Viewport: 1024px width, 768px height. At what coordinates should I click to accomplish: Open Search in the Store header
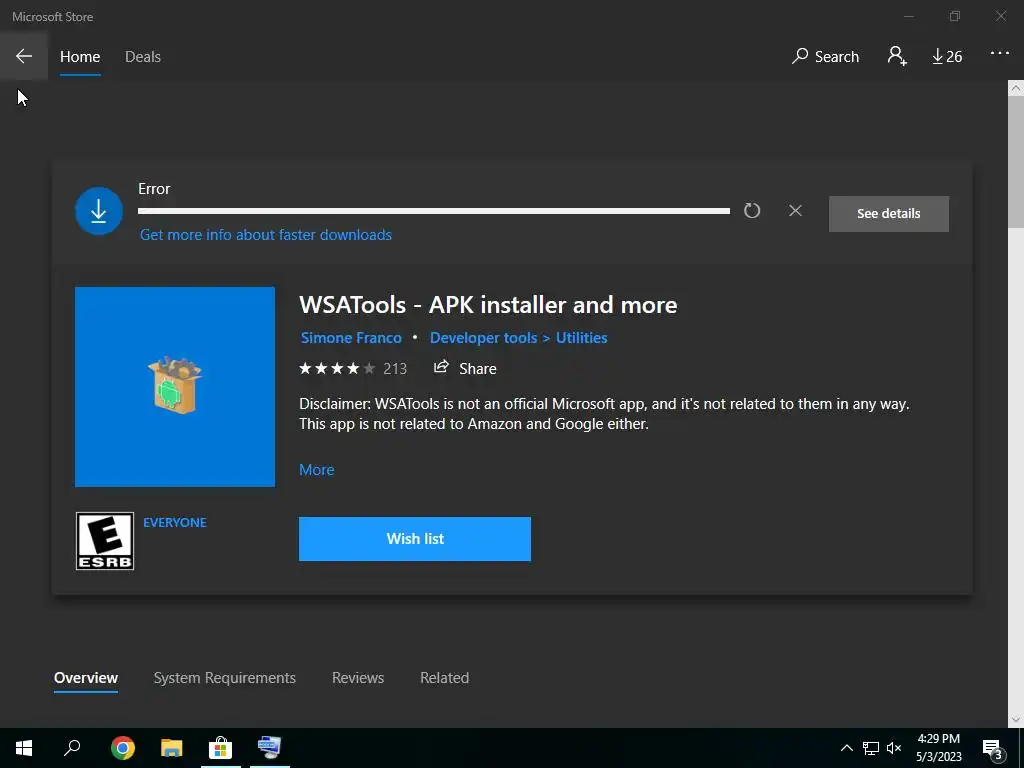tap(825, 57)
